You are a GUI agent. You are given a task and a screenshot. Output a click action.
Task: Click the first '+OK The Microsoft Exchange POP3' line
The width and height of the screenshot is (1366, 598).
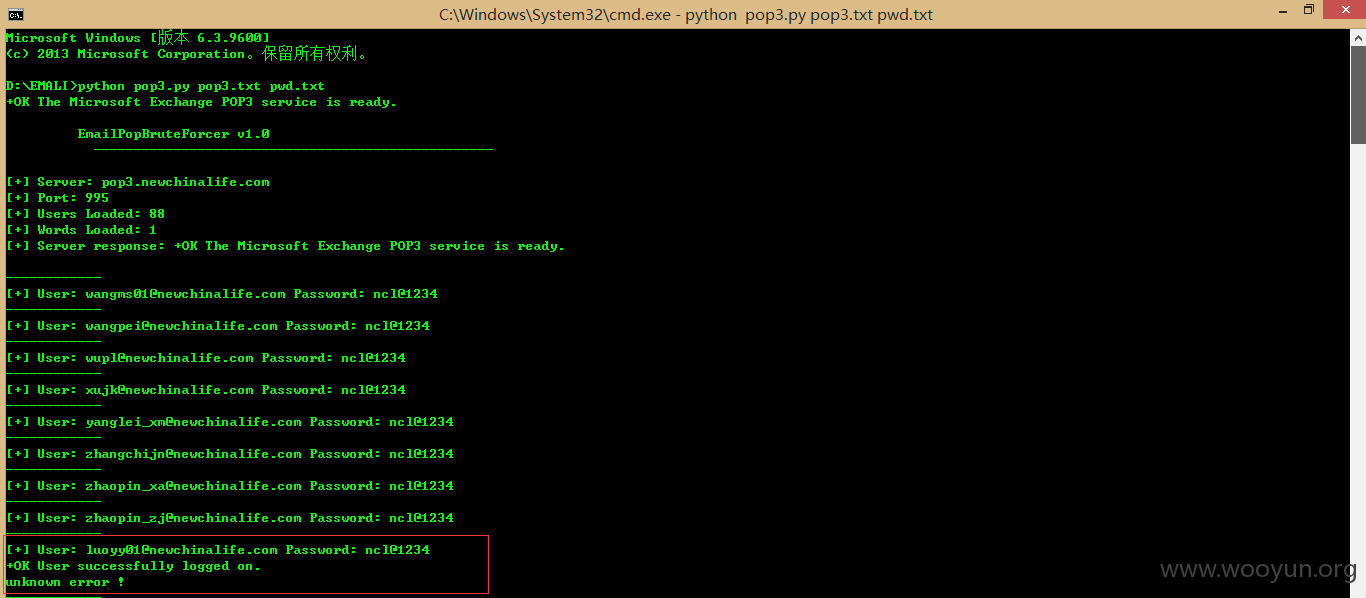pyautogui.click(x=202, y=102)
